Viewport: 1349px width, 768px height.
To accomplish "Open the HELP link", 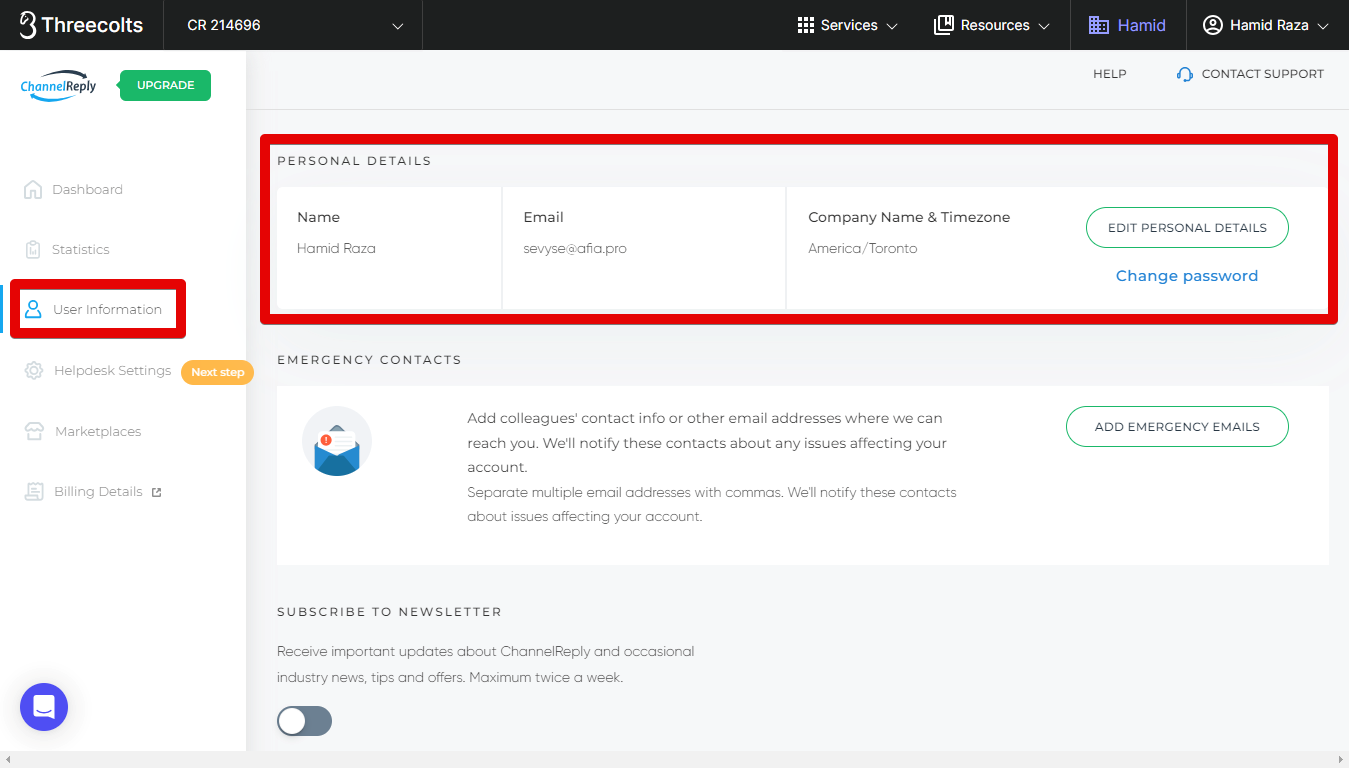I will tap(1110, 74).
